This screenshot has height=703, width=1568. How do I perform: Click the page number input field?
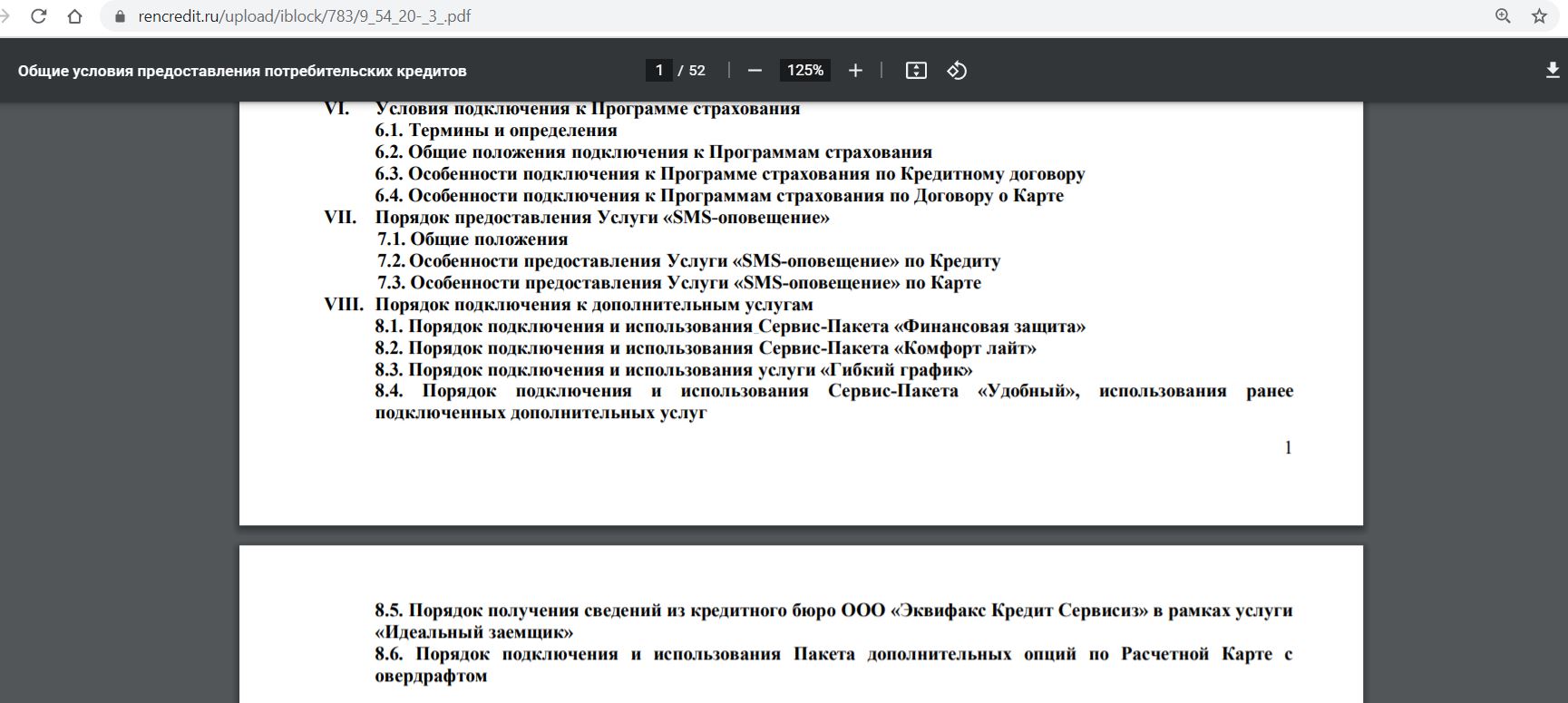(658, 71)
